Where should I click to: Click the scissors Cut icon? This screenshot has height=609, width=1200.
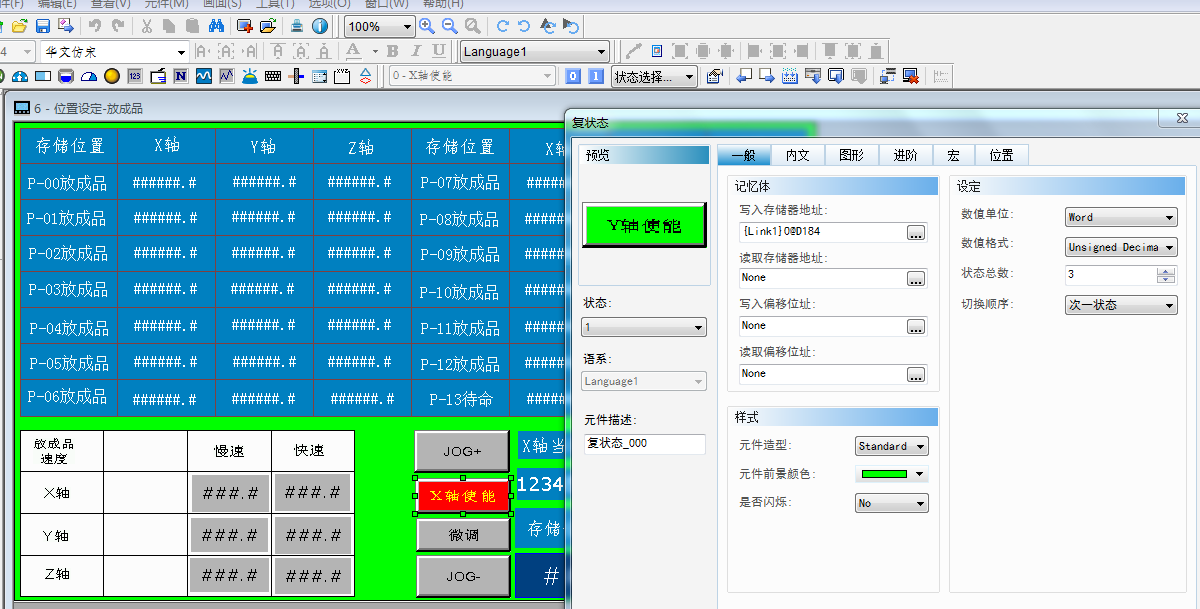coord(147,26)
